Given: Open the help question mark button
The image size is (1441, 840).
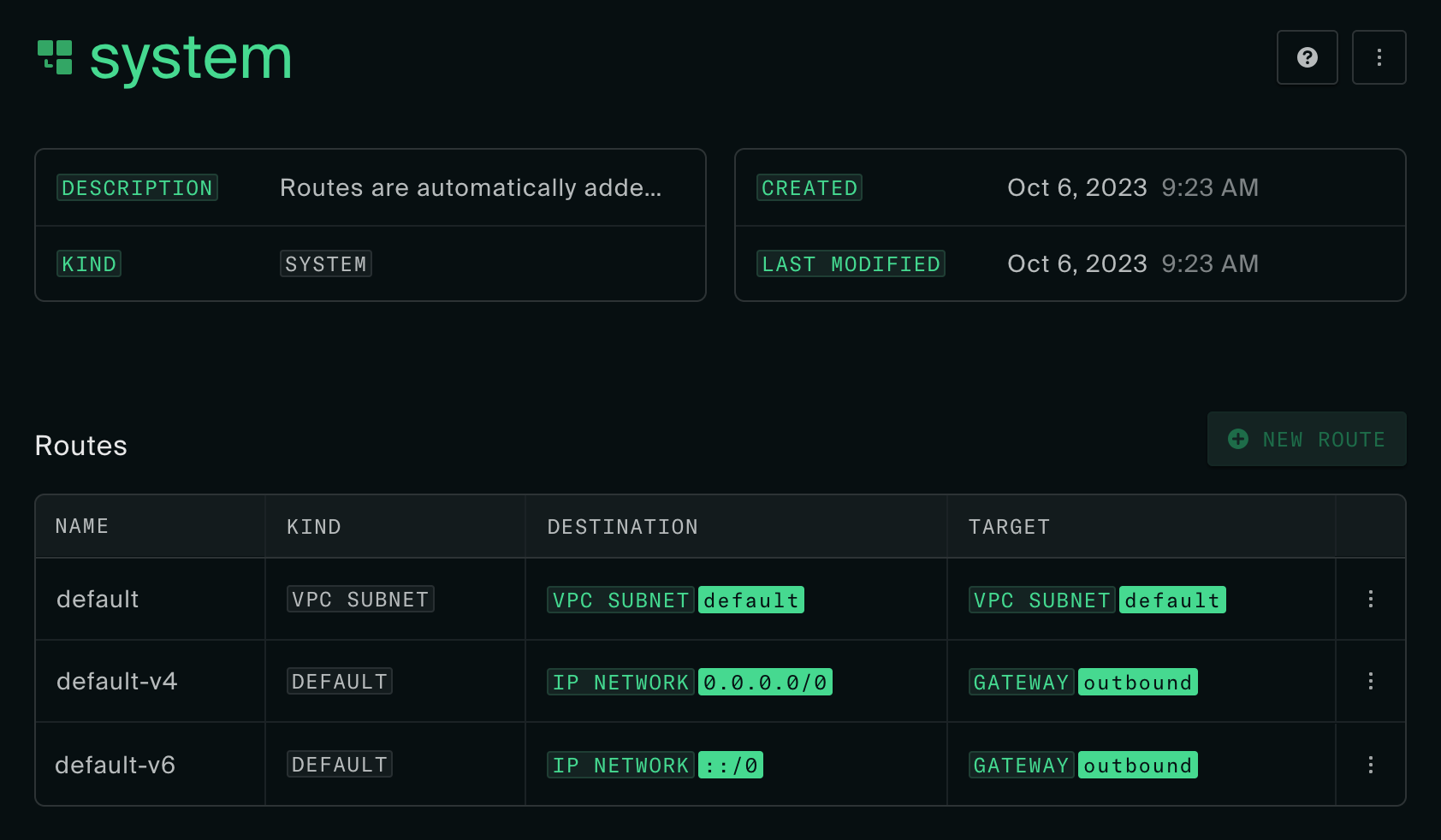Looking at the screenshot, I should (1307, 57).
